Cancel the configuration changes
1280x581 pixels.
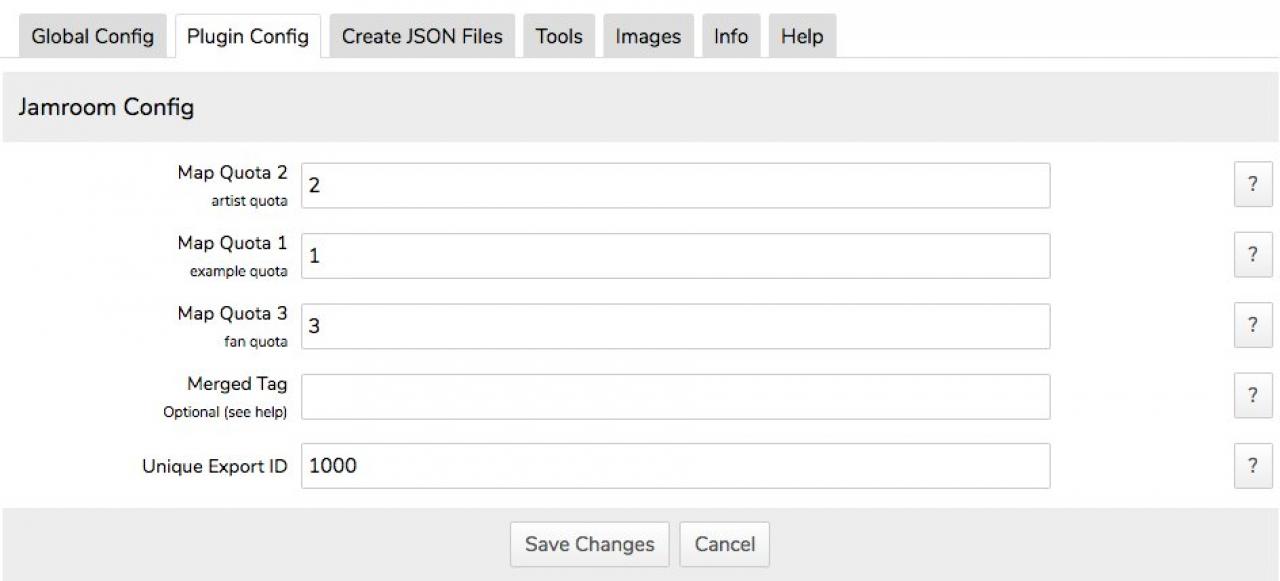point(725,544)
